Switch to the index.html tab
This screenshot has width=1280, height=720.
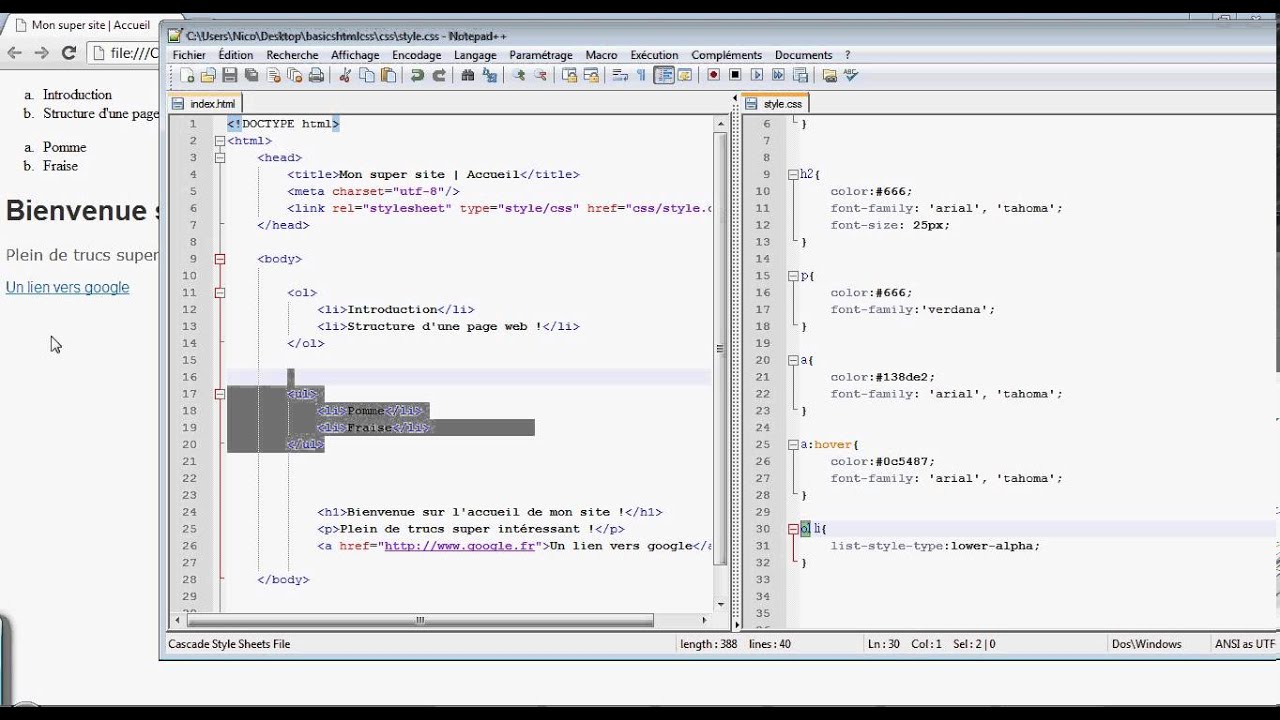click(205, 104)
